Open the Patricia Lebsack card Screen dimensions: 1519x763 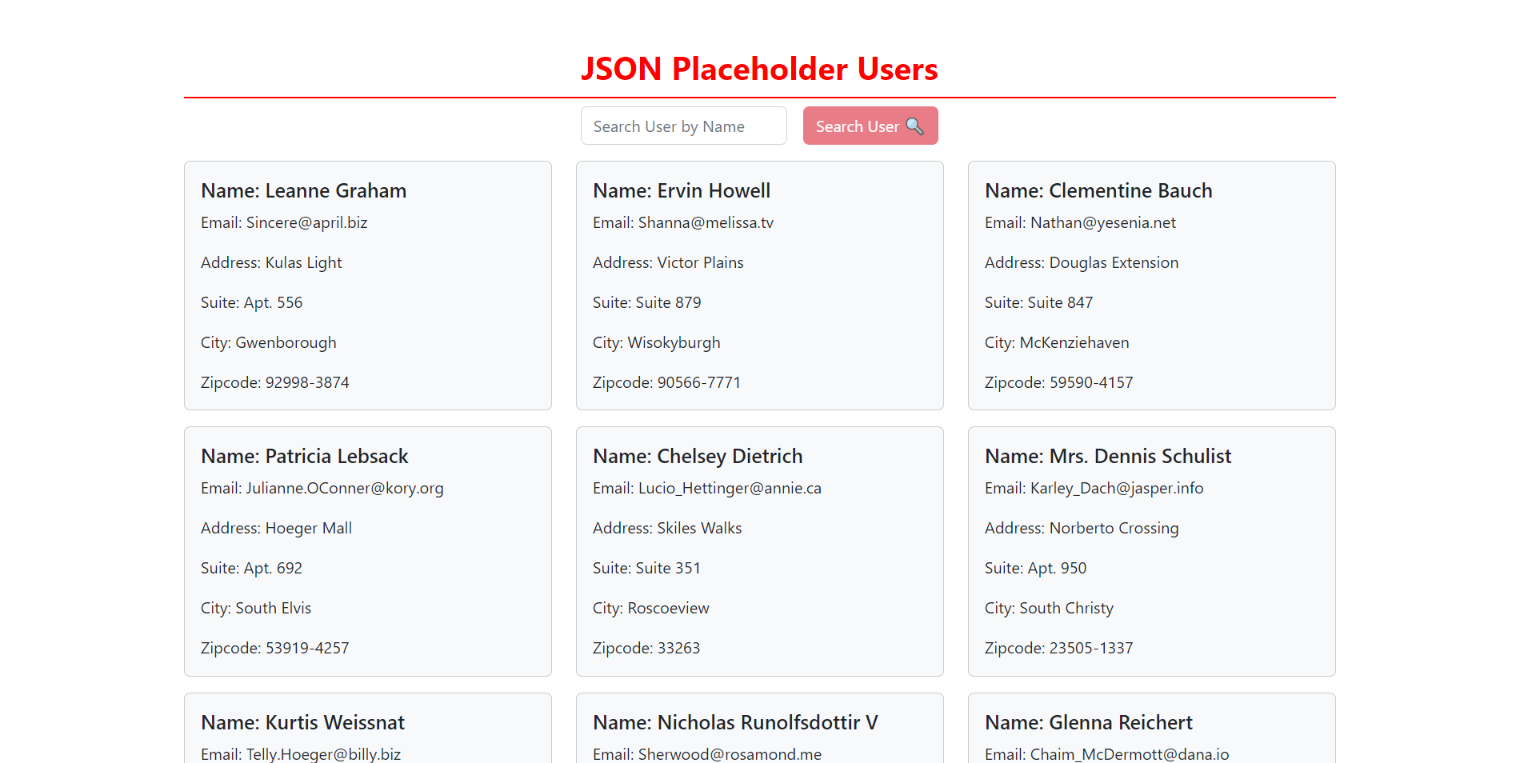pos(368,552)
